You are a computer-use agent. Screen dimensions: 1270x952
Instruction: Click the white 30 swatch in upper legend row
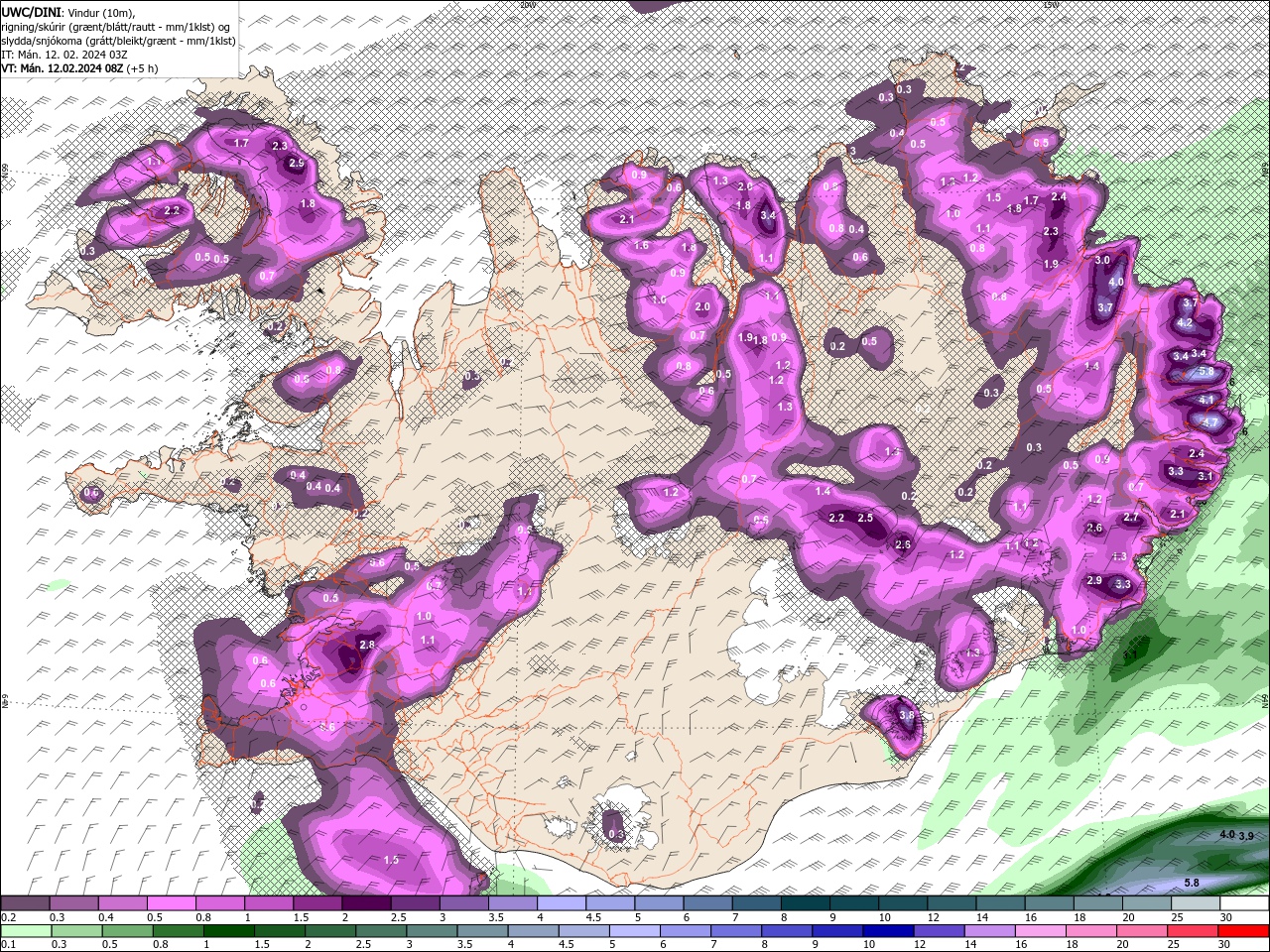(x=1245, y=903)
